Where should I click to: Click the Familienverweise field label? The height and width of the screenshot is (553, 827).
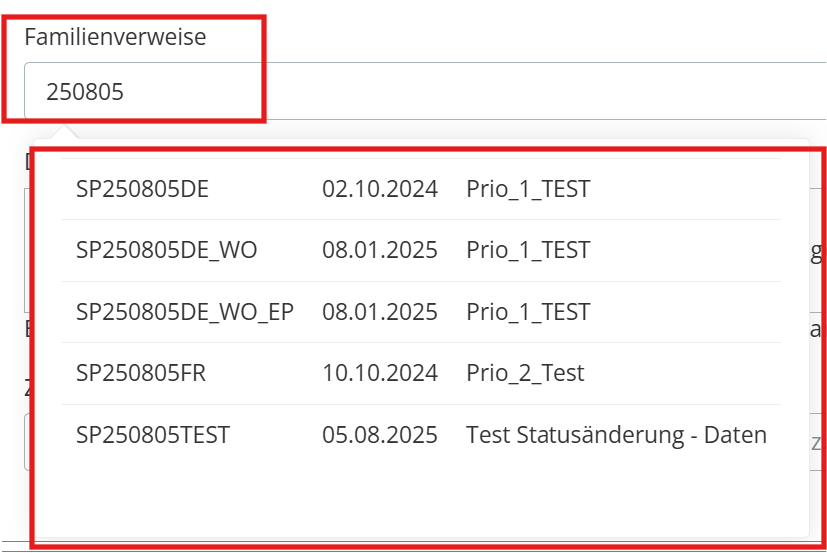point(115,37)
